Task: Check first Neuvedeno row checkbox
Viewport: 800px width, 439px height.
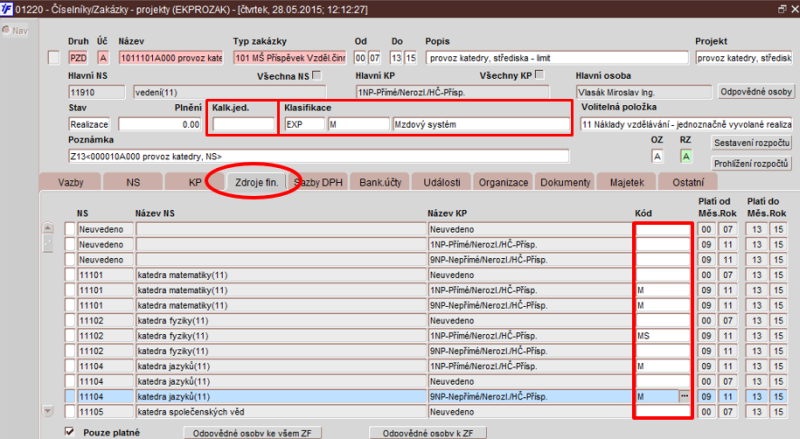Action: coord(70,229)
